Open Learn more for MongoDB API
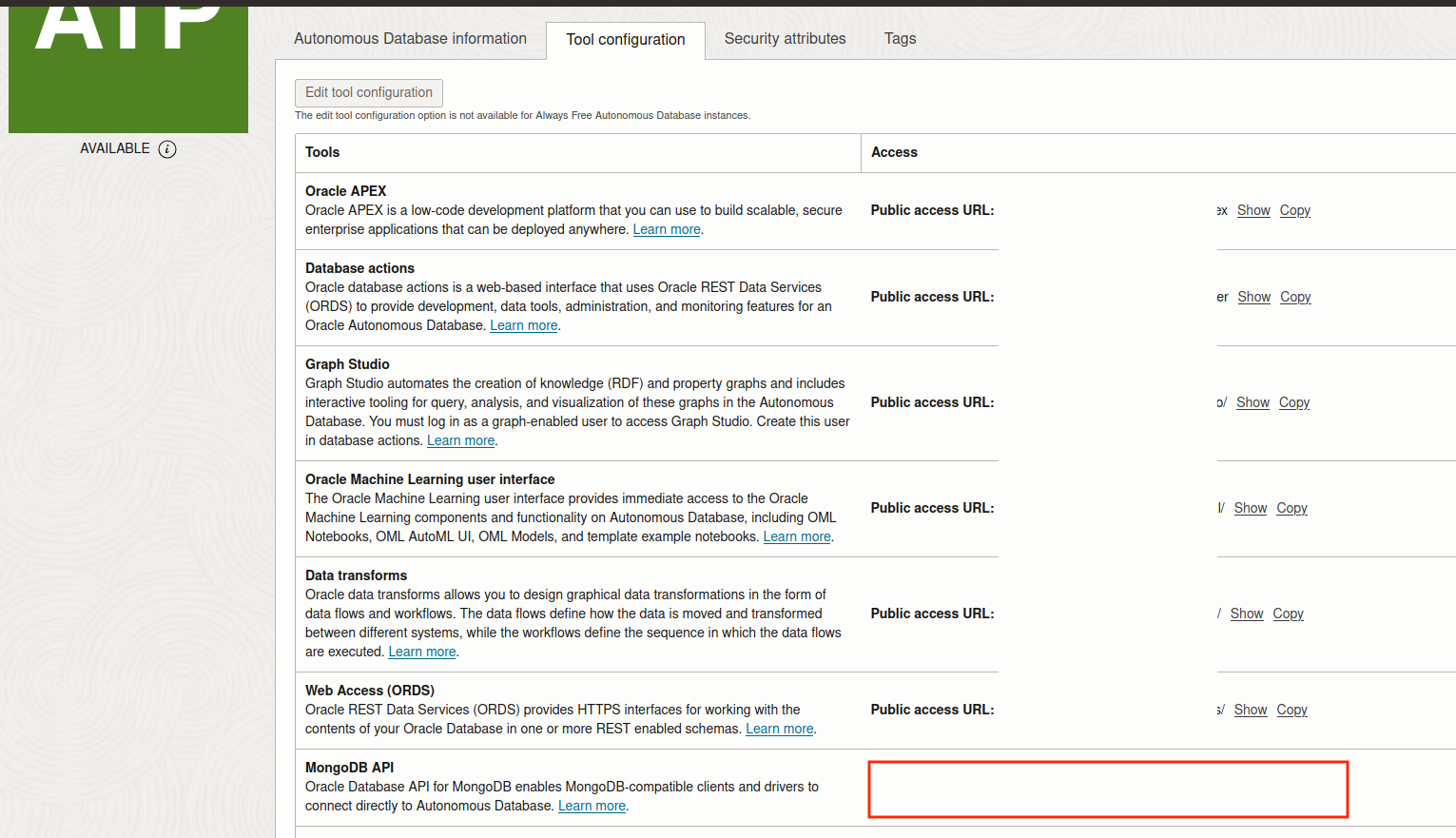Screen dimensions: 1456x838 tap(592, 805)
